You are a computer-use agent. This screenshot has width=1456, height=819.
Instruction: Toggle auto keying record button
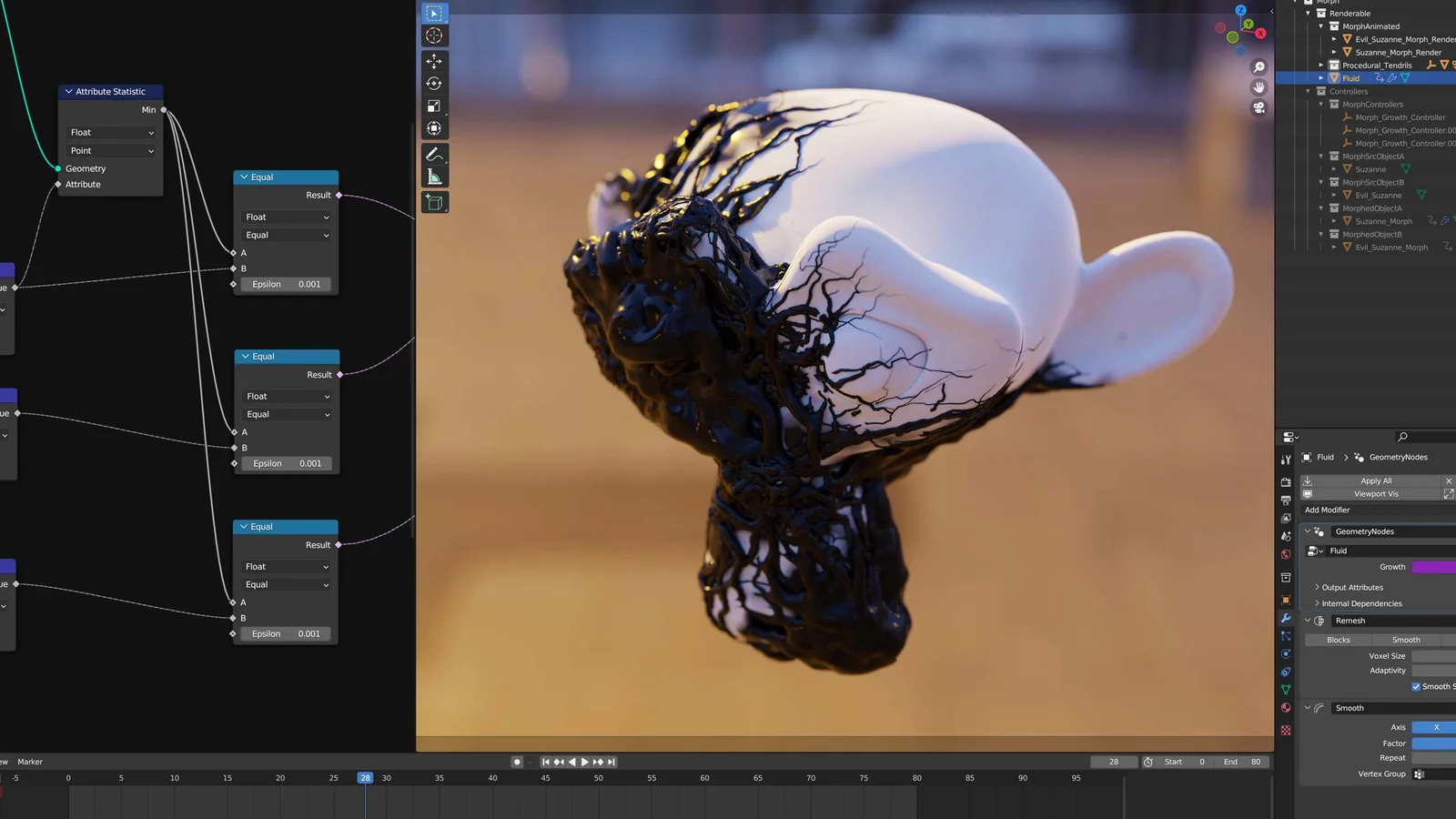pyautogui.click(x=517, y=762)
